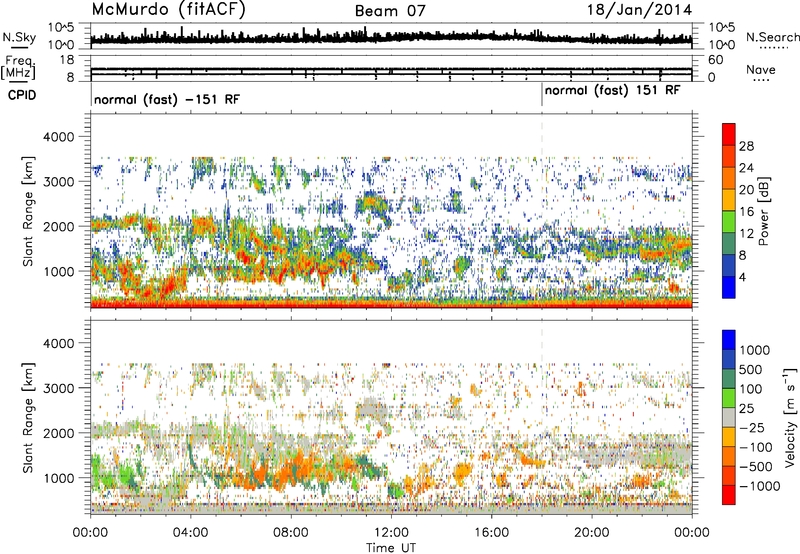This screenshot has height=554, width=800.
Task: Click the Velocity [m s-1] color bar label
Action: point(790,417)
